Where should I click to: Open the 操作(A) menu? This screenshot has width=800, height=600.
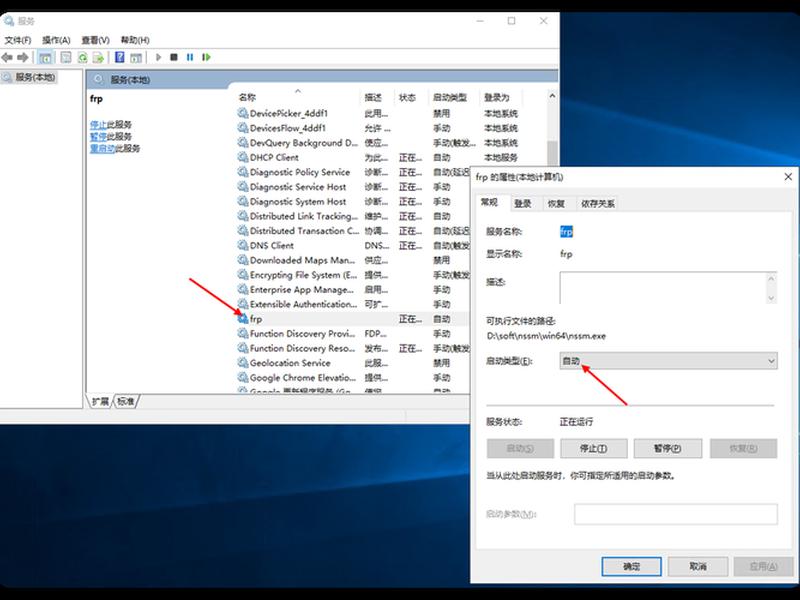click(x=56, y=40)
